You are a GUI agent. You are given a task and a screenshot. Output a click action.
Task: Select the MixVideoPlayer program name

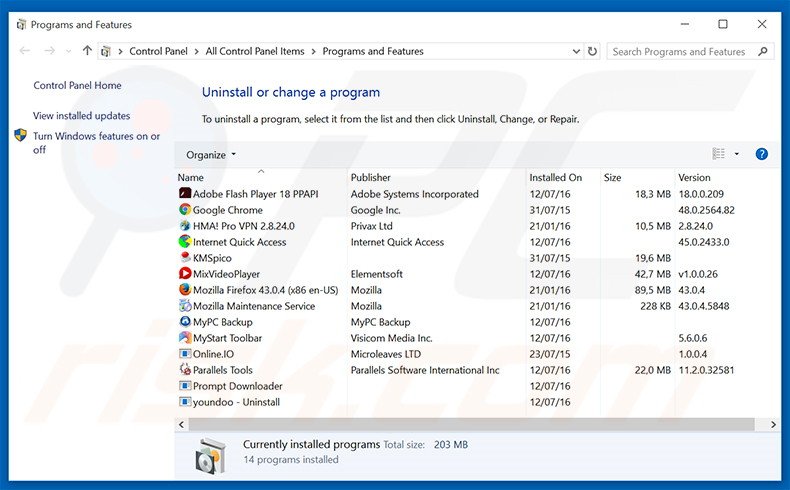[226, 274]
